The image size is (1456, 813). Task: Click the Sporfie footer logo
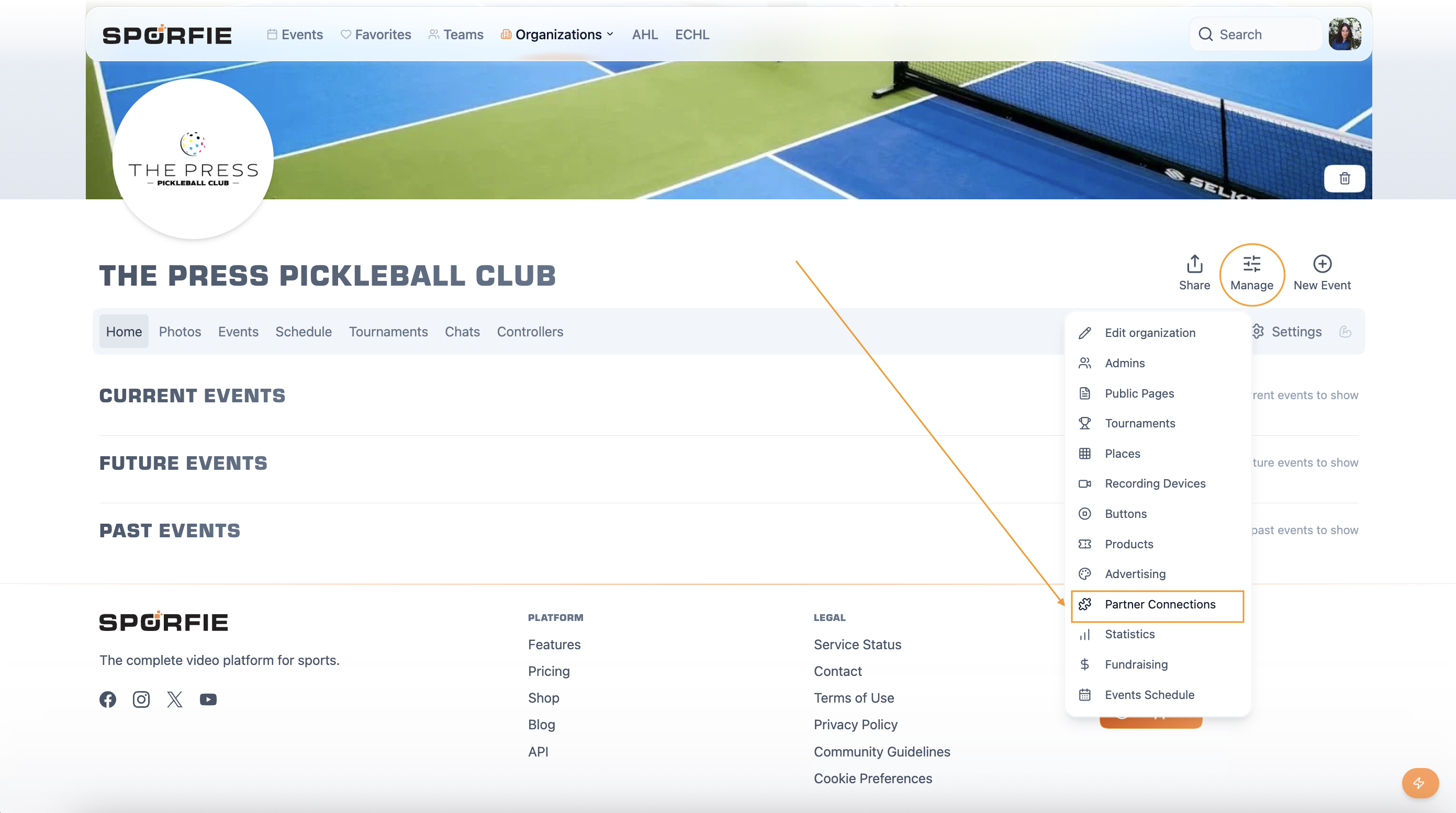(x=164, y=622)
